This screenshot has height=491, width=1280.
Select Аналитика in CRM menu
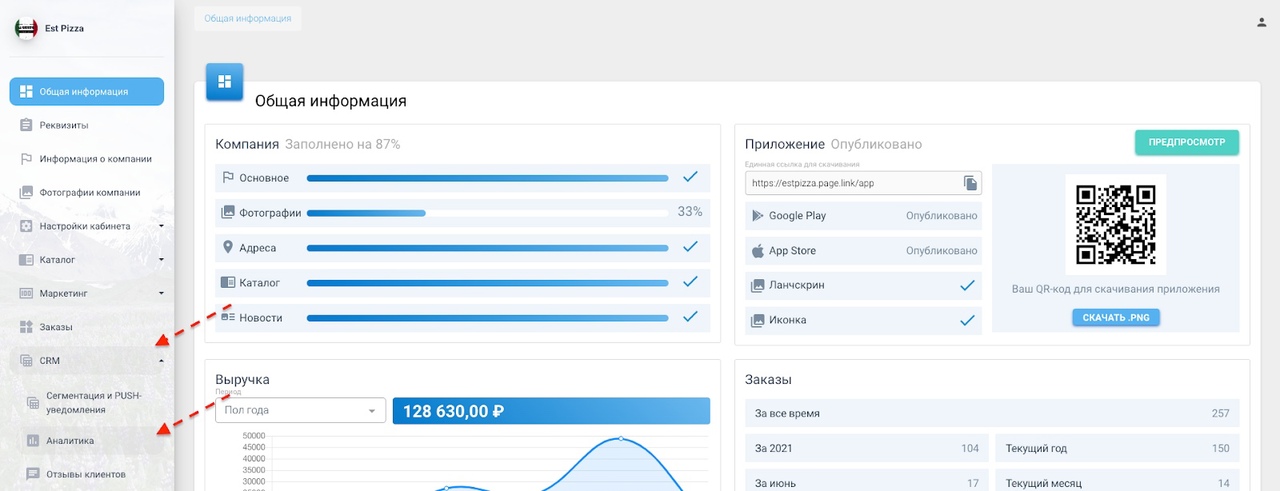point(70,440)
